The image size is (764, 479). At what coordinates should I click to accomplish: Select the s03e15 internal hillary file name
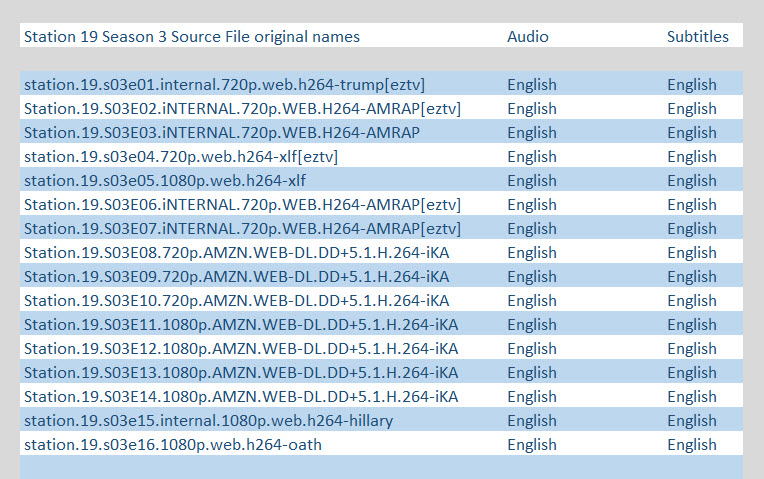coord(209,421)
